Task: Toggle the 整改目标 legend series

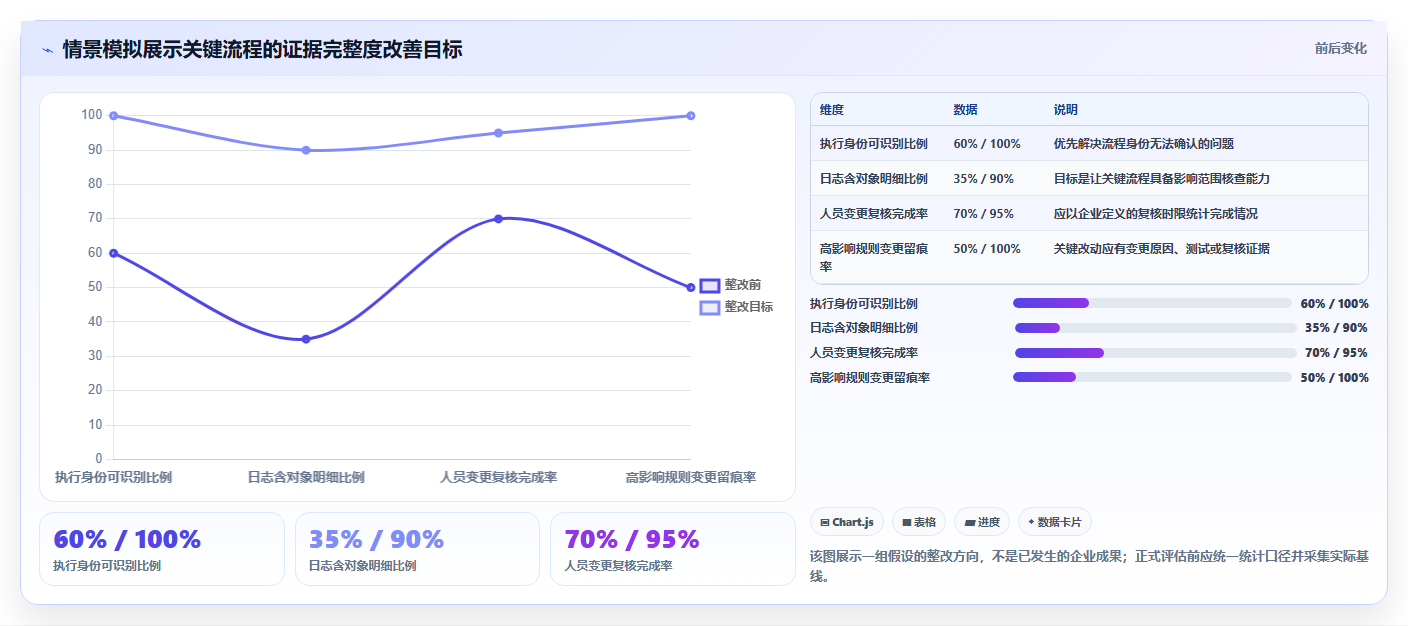Action: pyautogui.click(x=736, y=307)
